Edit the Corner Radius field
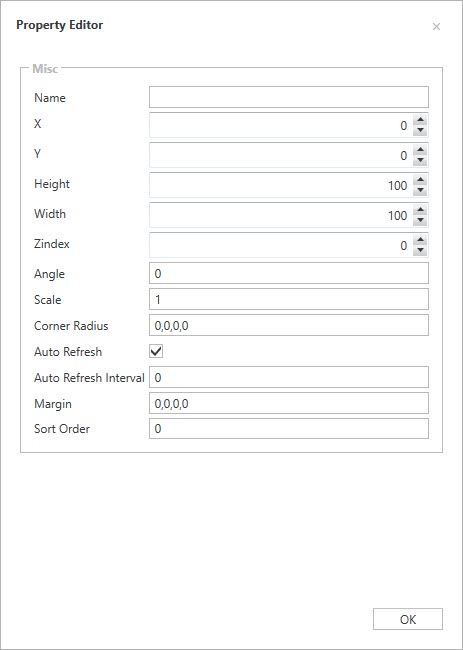This screenshot has width=463, height=650. tap(289, 325)
